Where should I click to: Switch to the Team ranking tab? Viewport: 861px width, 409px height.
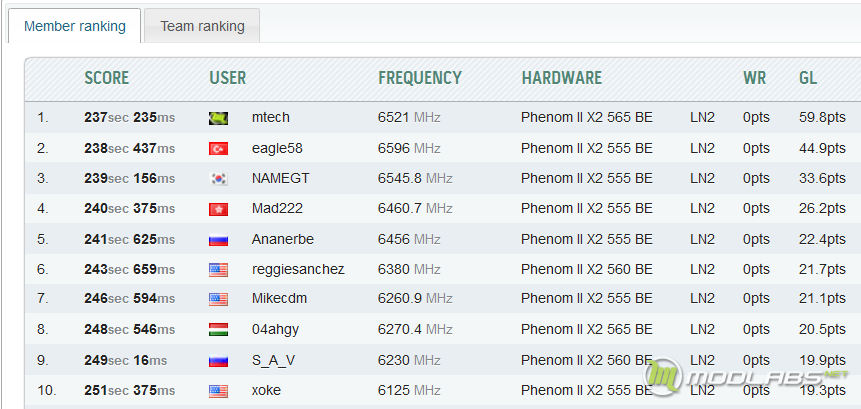(x=202, y=26)
